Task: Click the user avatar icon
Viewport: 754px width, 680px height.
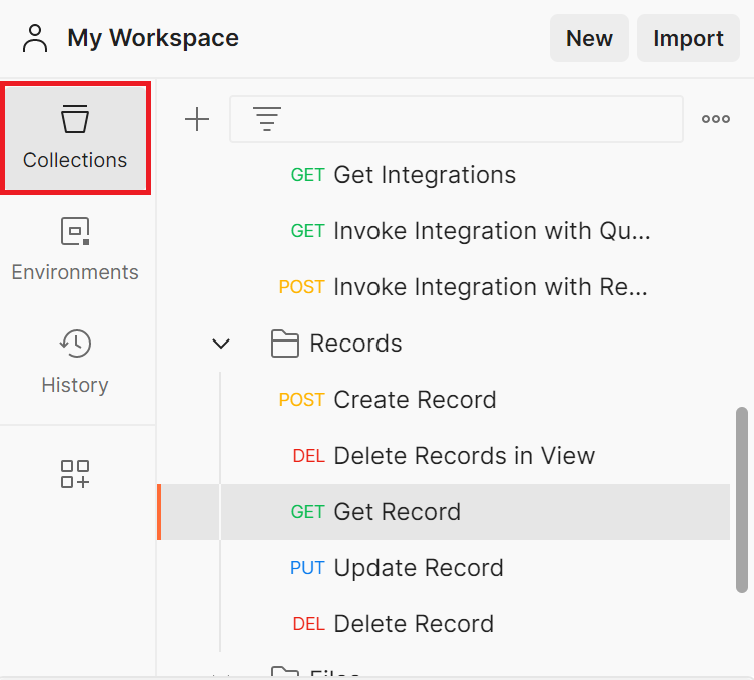Action: click(35, 38)
